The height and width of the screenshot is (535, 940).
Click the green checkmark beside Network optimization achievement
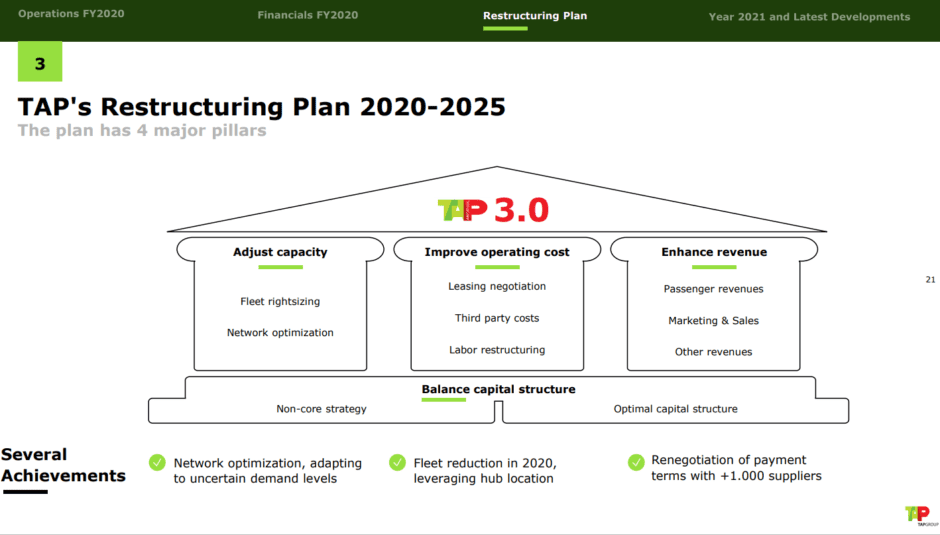tap(157, 462)
